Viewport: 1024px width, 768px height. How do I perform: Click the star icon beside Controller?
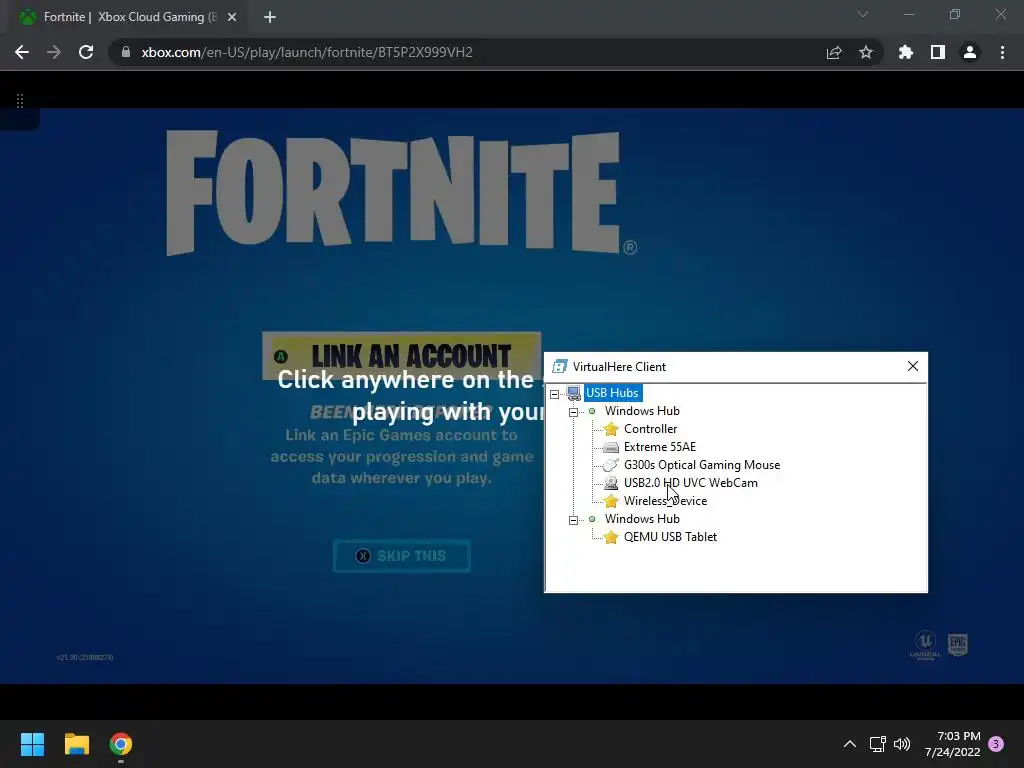611,429
